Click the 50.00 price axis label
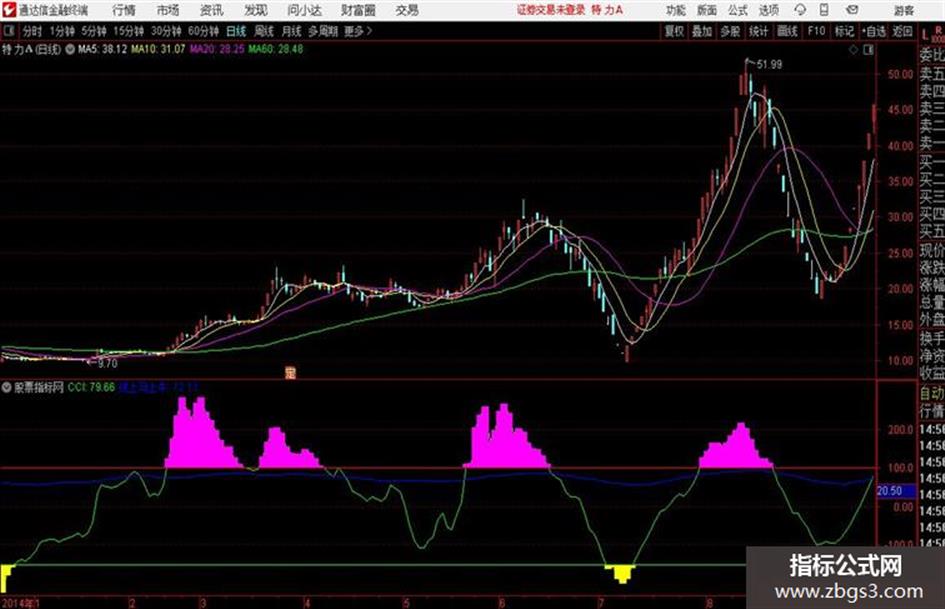The height and width of the screenshot is (609, 945). [x=900, y=74]
